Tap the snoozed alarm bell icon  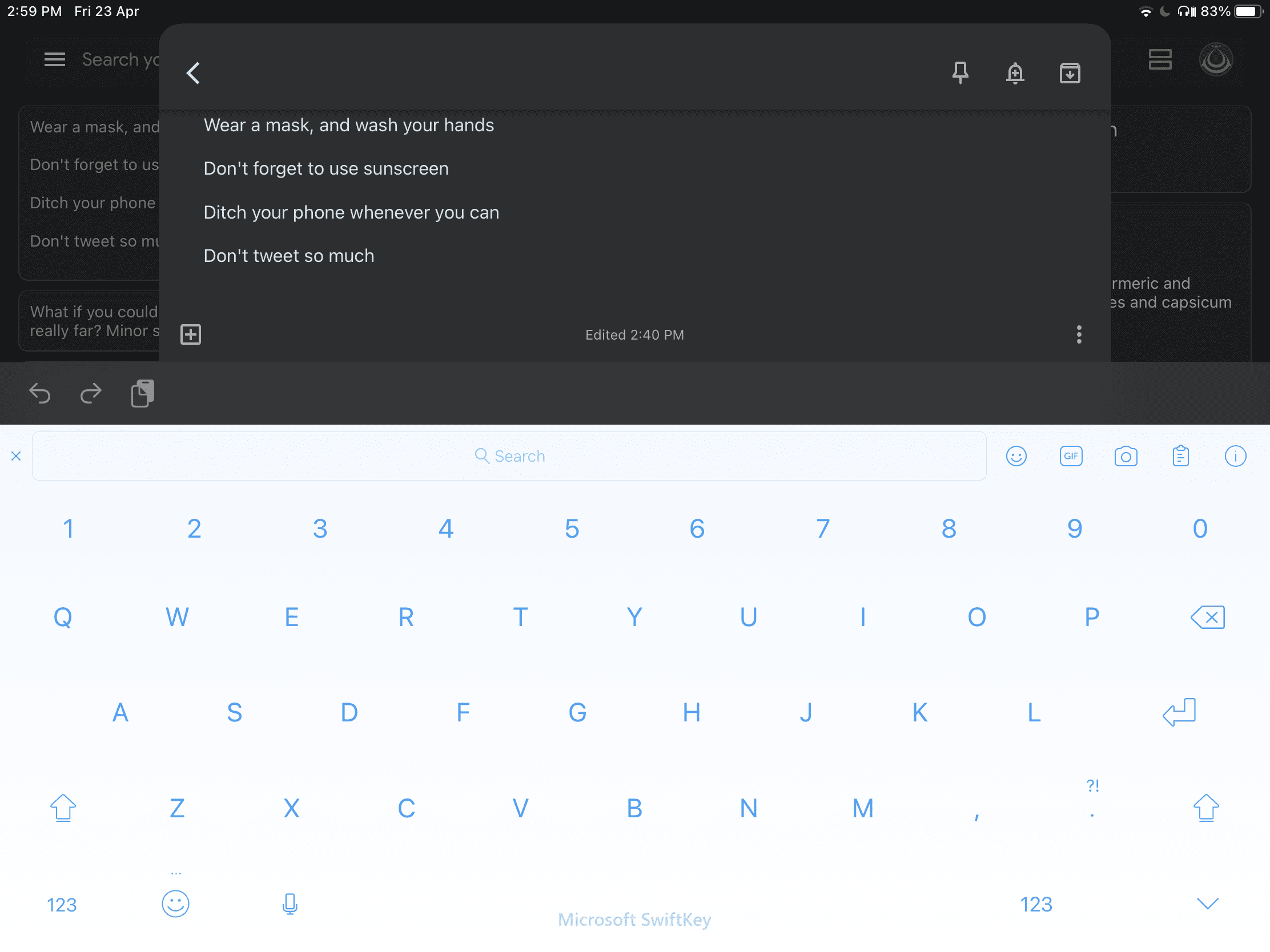1014,72
